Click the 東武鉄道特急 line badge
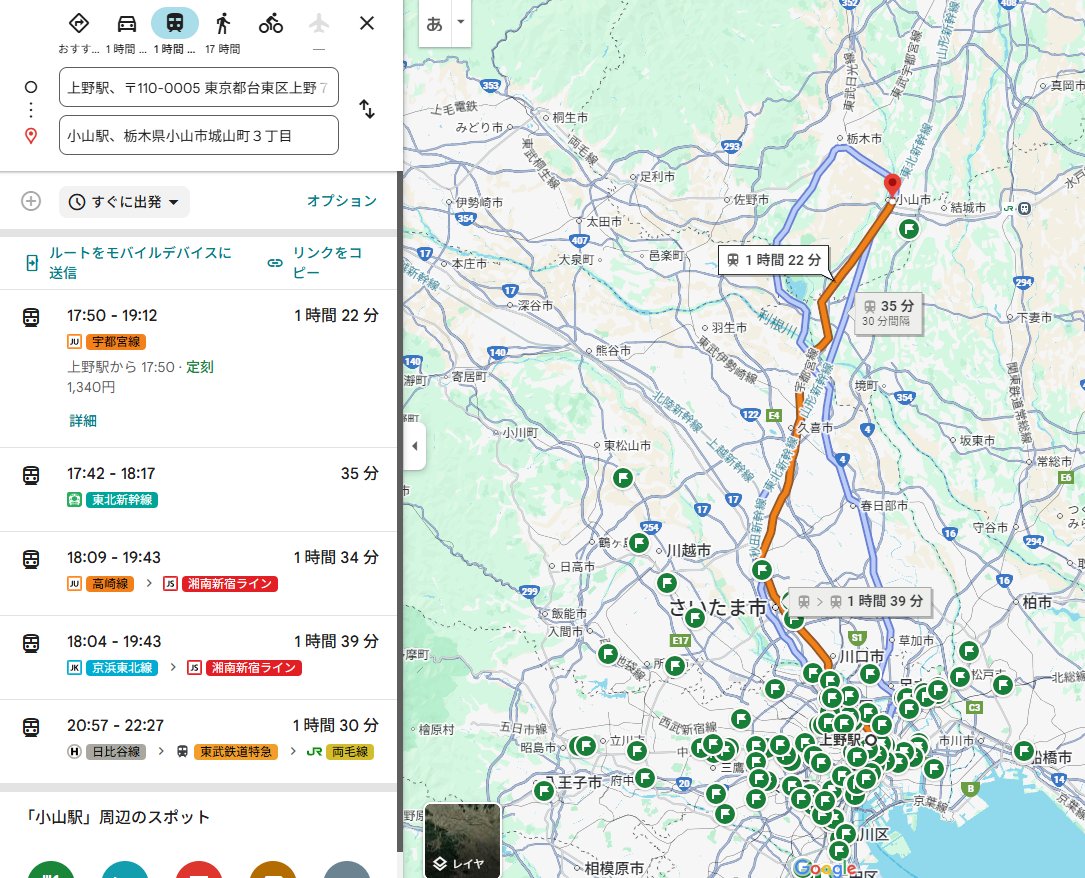This screenshot has width=1085, height=878. [x=236, y=751]
